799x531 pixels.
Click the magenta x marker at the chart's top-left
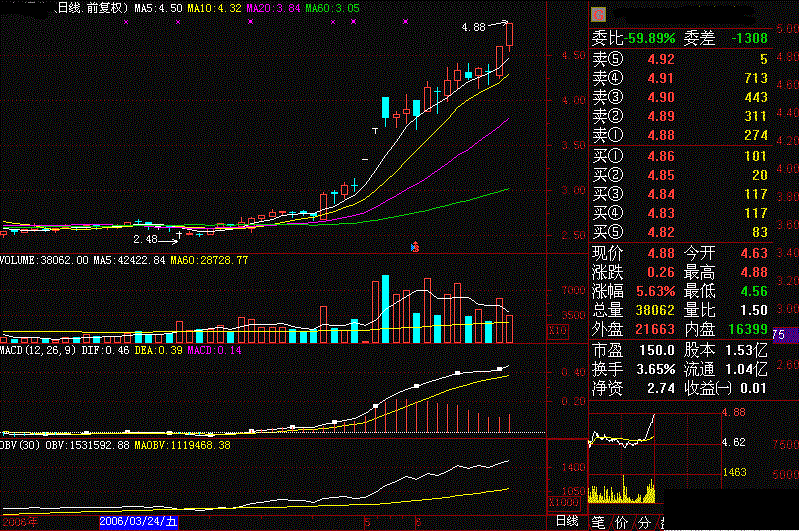[x=125, y=21]
